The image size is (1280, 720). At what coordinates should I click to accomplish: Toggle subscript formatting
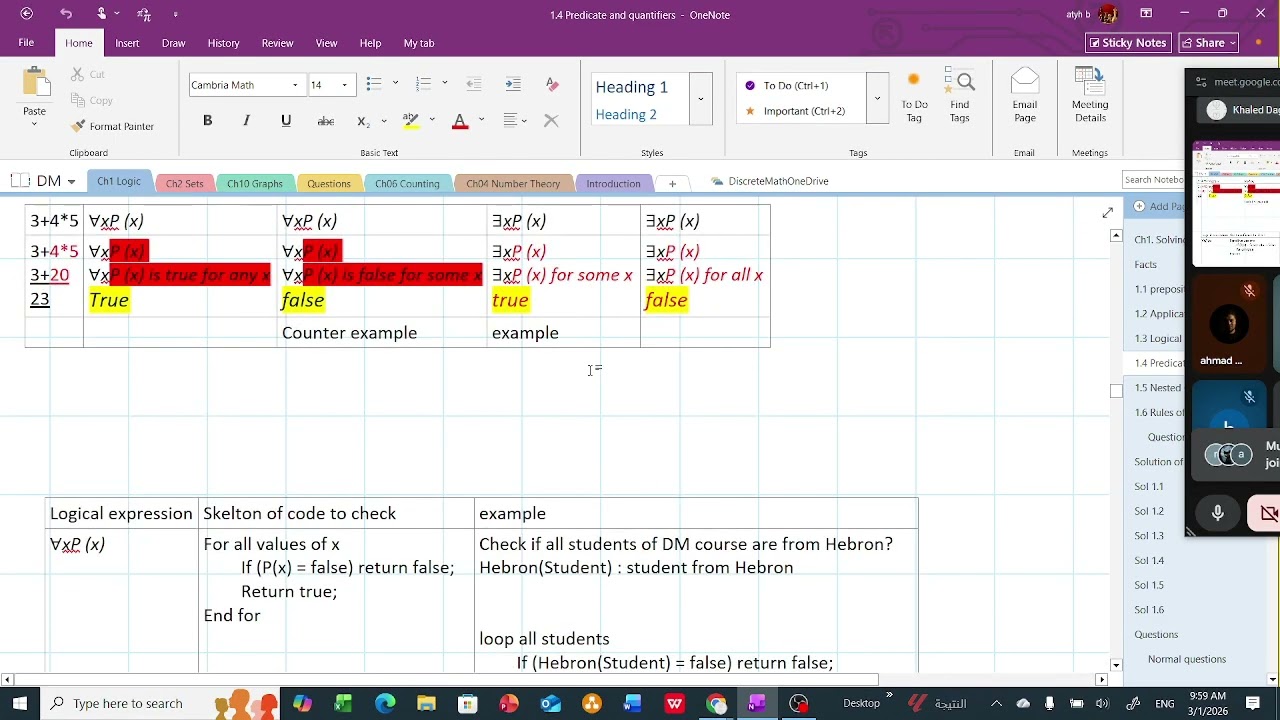(363, 121)
